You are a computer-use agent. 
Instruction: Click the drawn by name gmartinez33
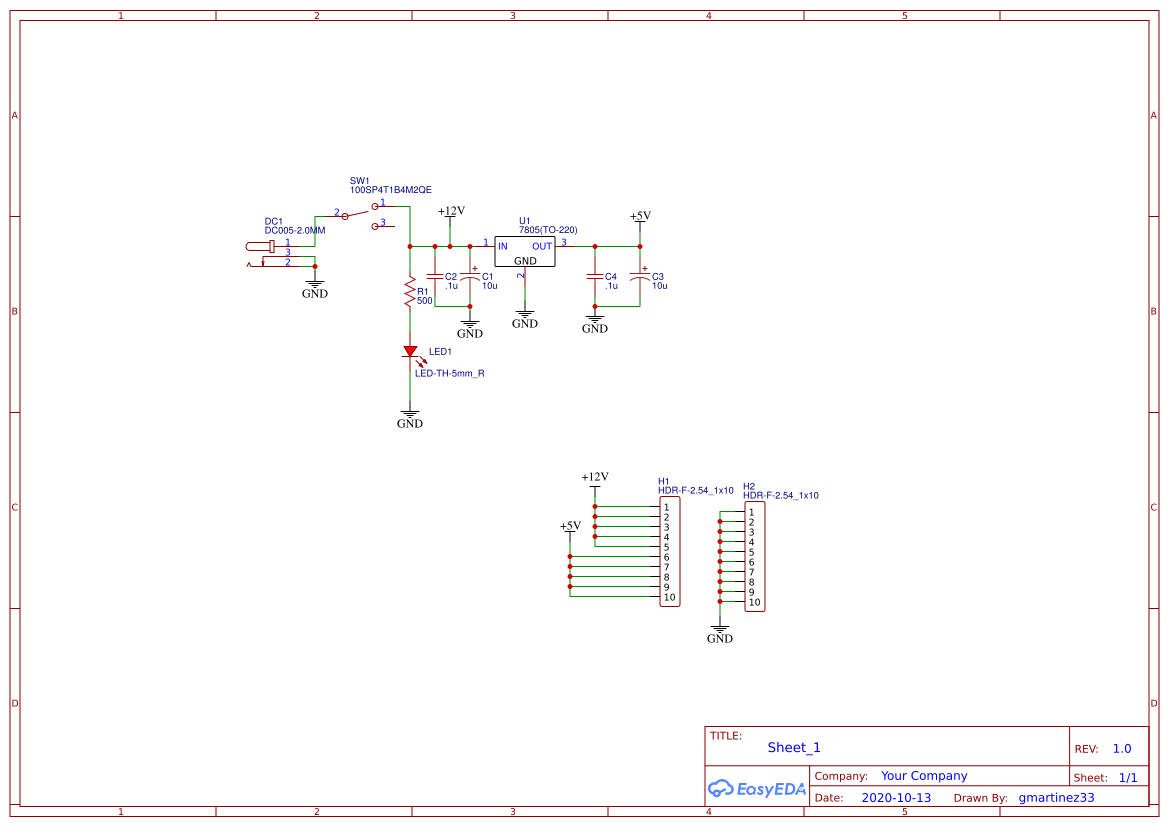click(1055, 797)
